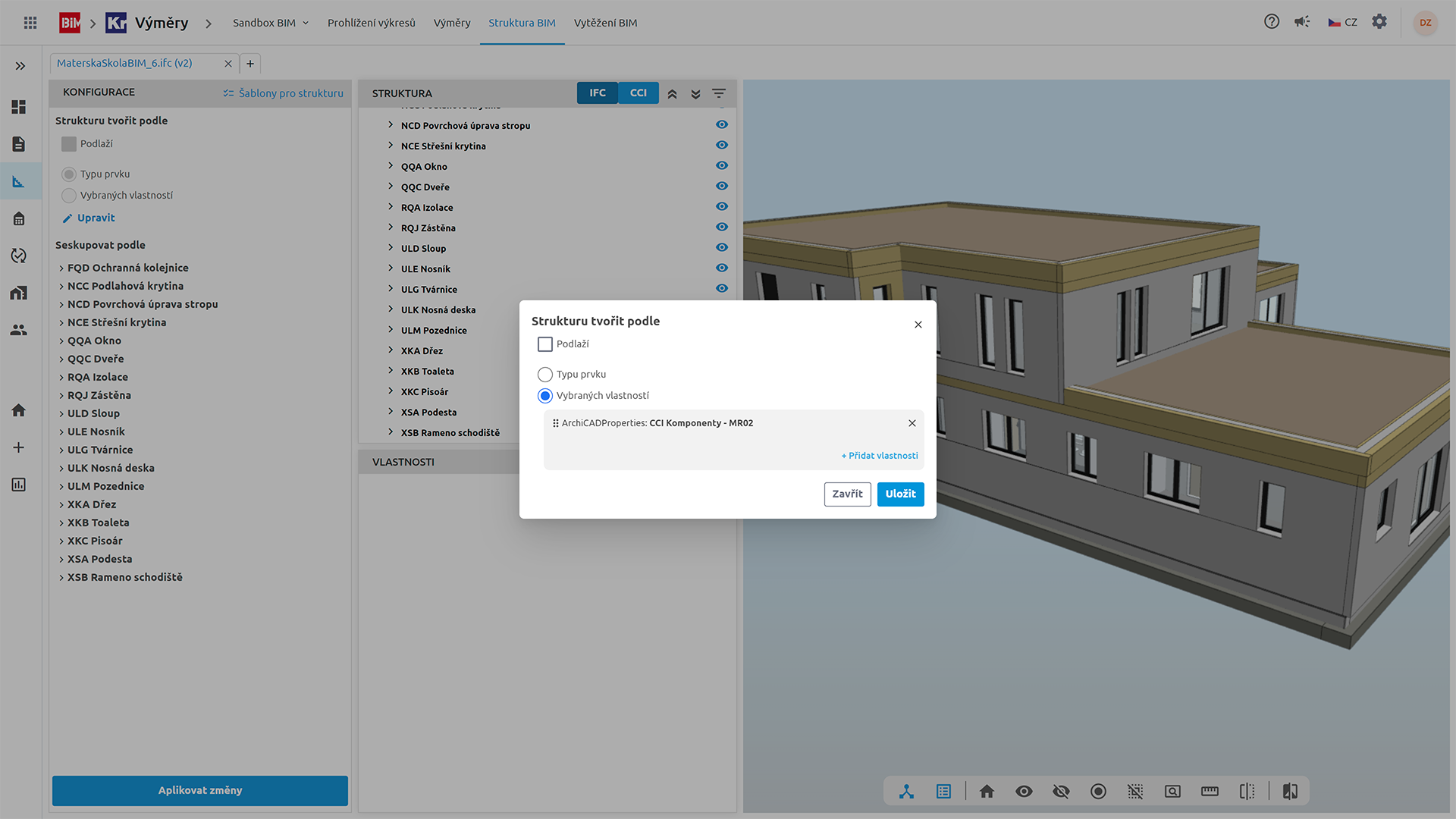Viewport: 1456px width, 819px height.
Task: Expand XKB Toaleta in Seskupovat podle list
Action: (61, 523)
